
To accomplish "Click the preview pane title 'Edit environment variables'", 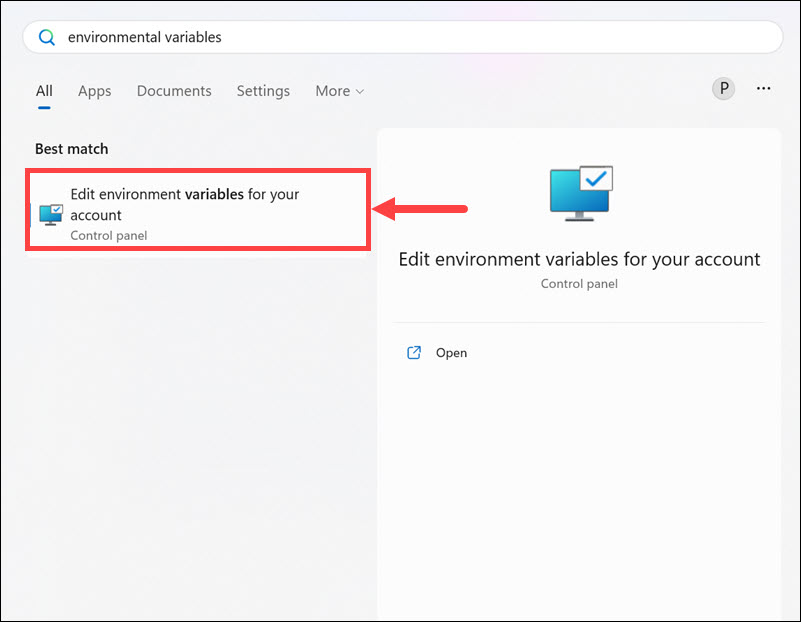I will click(579, 260).
